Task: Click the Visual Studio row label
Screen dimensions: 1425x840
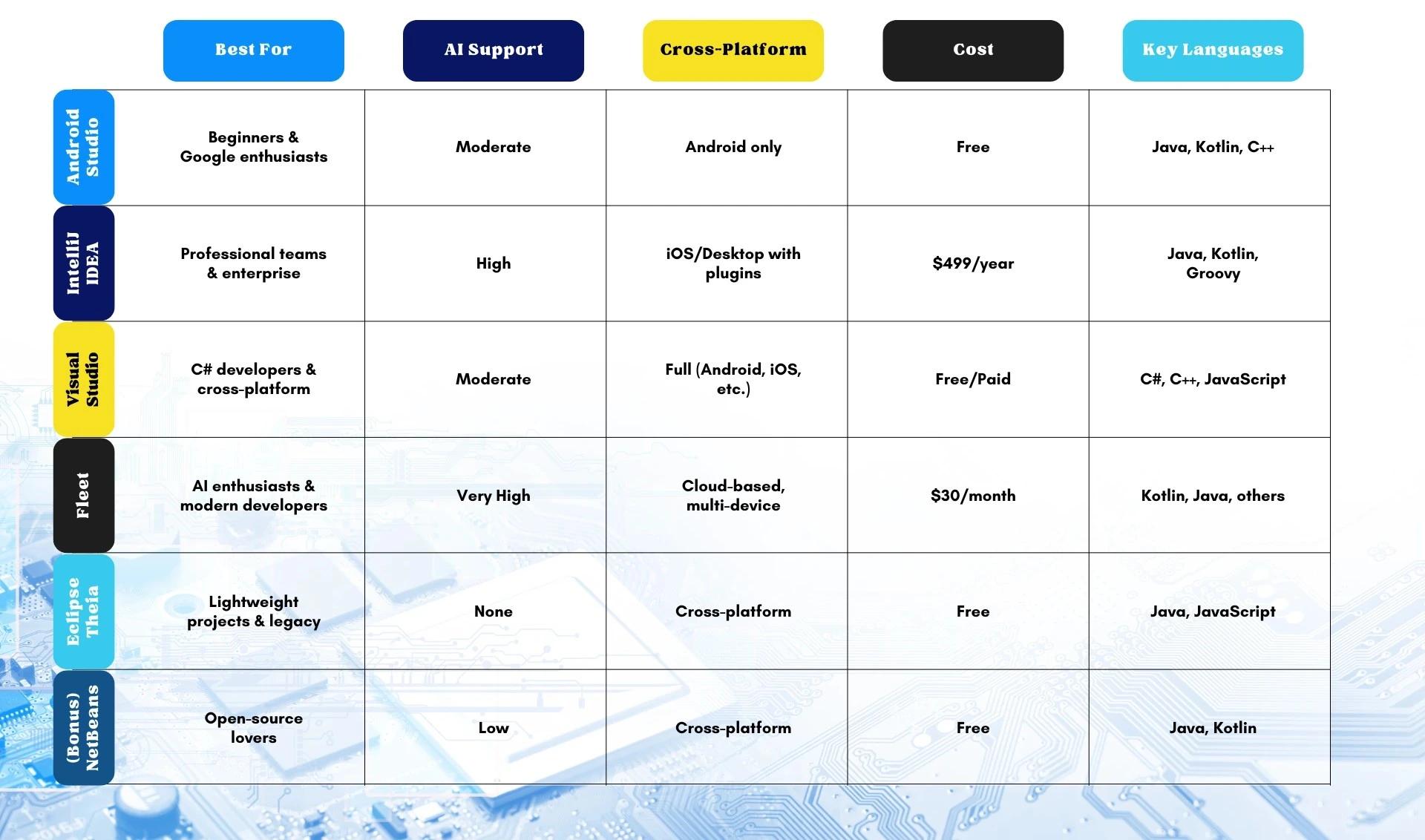Action: [x=83, y=379]
